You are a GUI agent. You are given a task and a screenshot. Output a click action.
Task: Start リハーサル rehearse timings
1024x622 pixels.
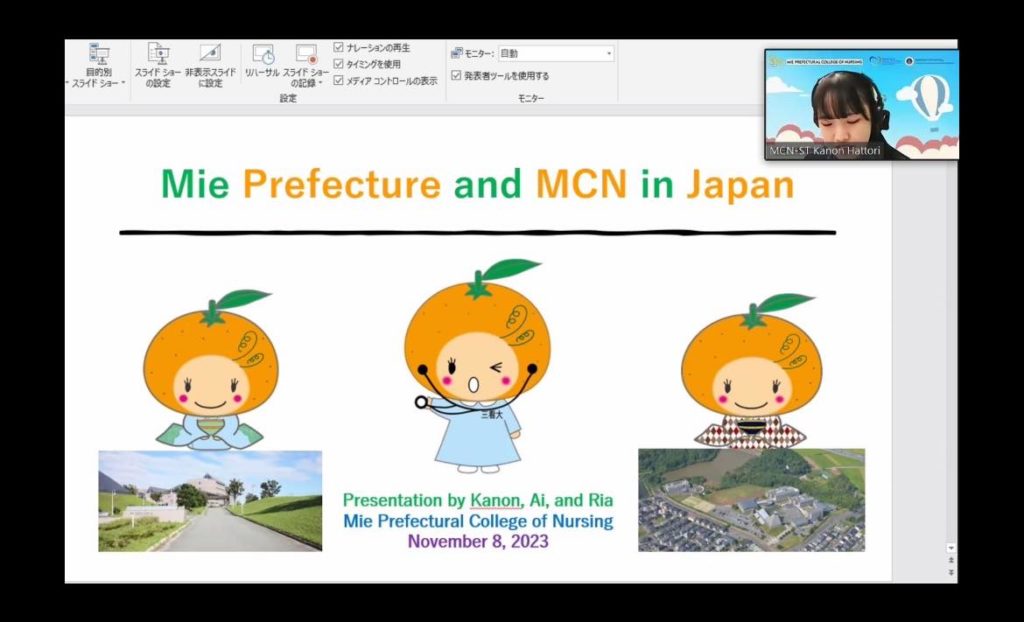click(263, 62)
